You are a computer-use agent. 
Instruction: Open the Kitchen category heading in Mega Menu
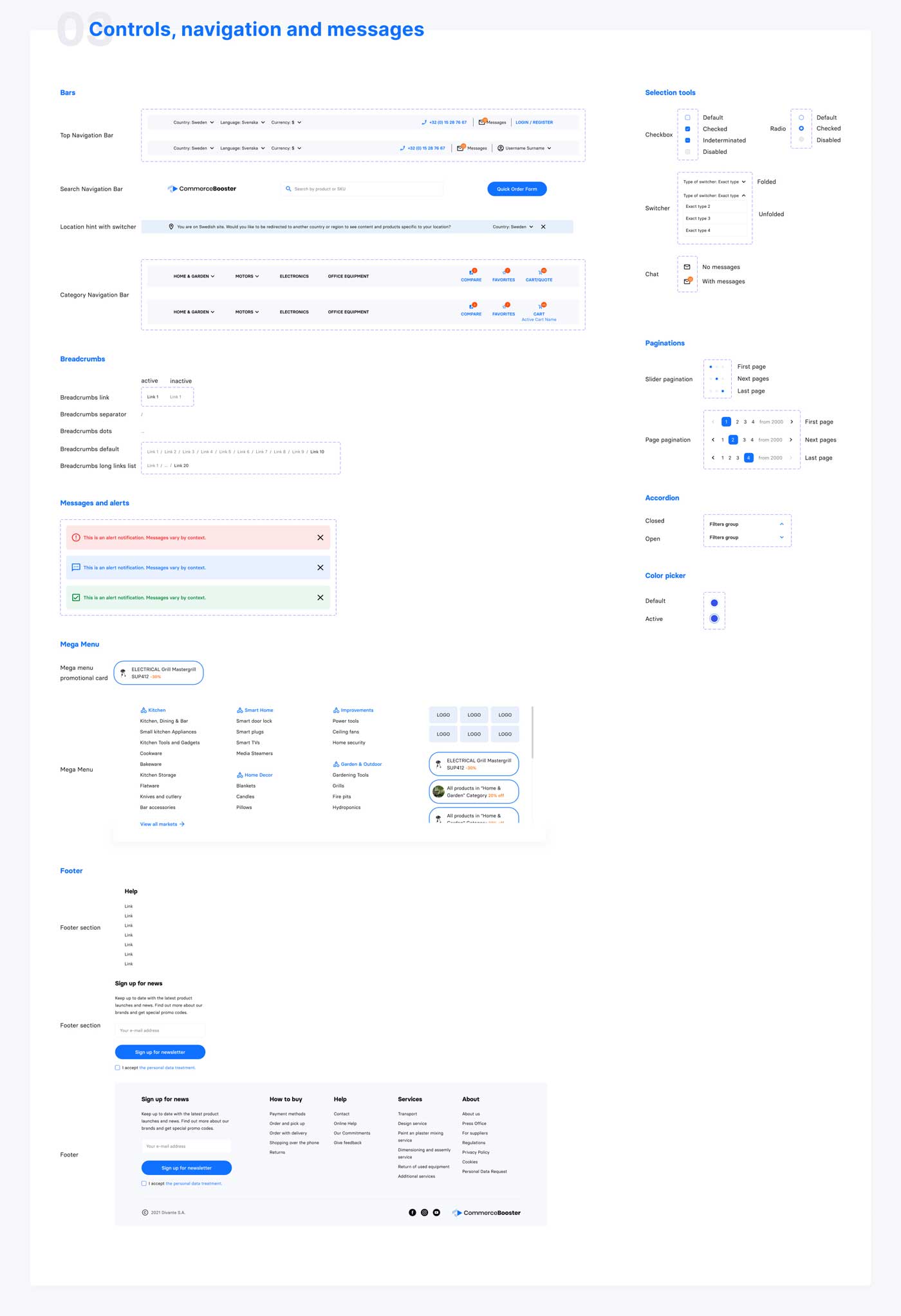pyautogui.click(x=156, y=710)
